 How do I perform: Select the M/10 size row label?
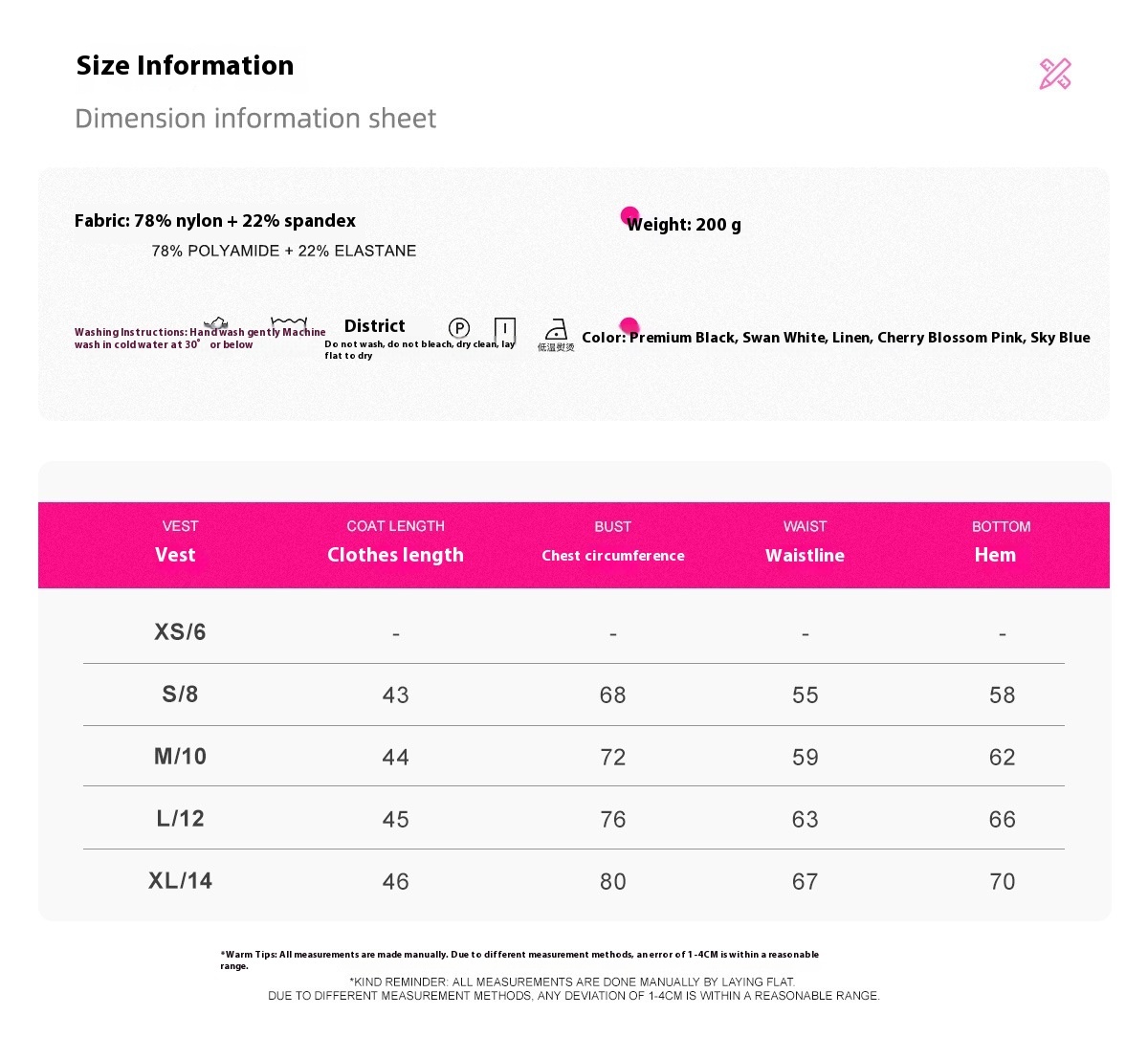coord(180,756)
